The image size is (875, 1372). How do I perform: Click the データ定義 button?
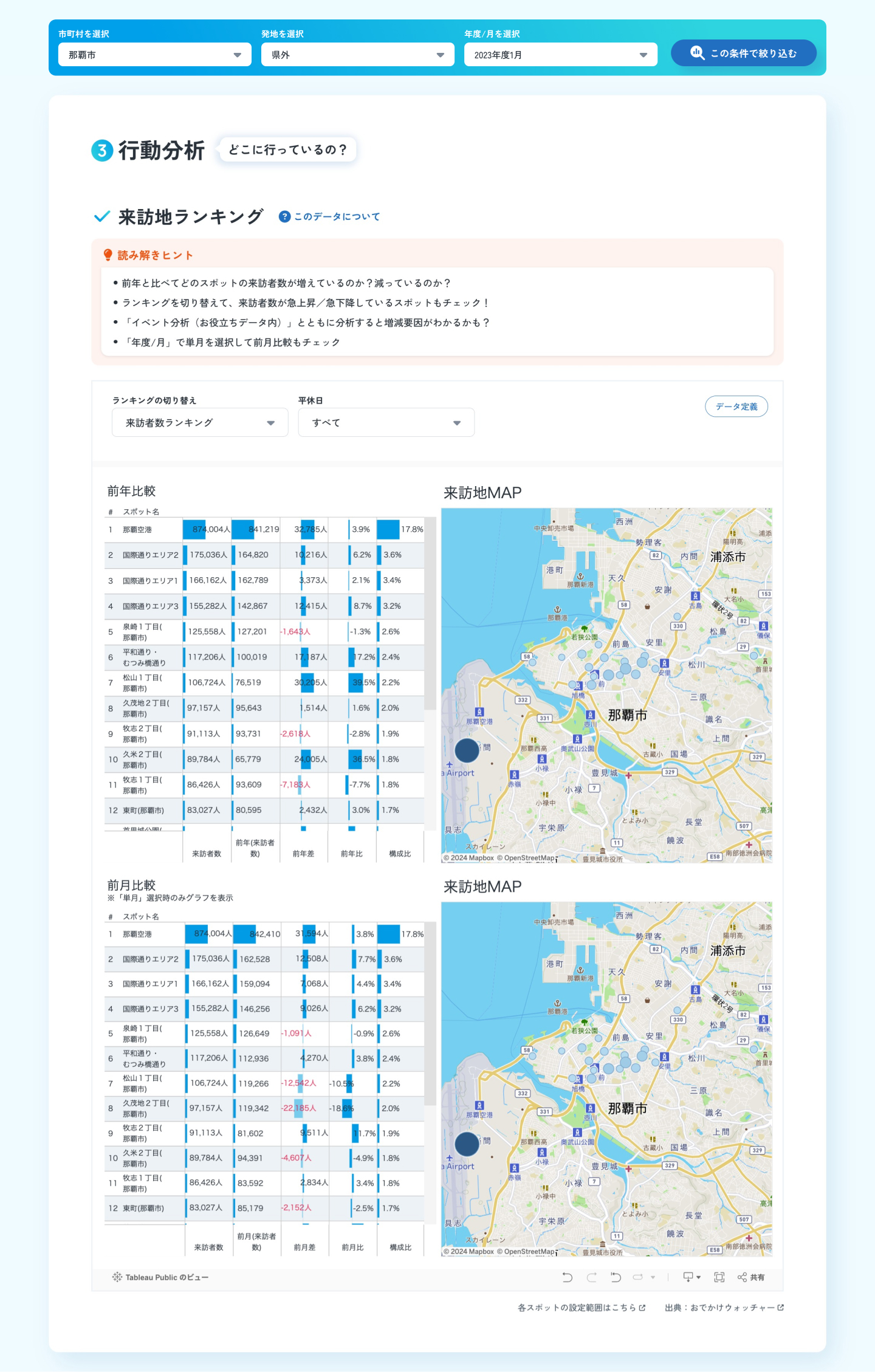pos(736,406)
